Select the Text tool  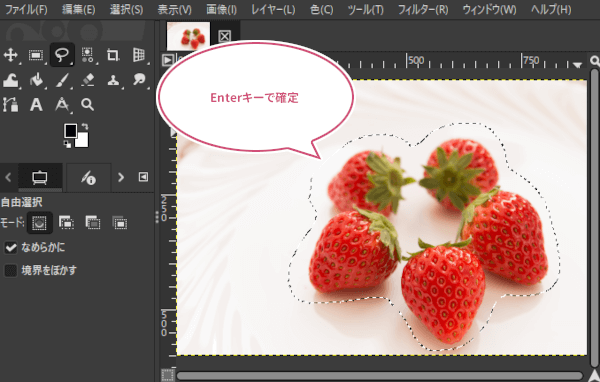click(36, 104)
